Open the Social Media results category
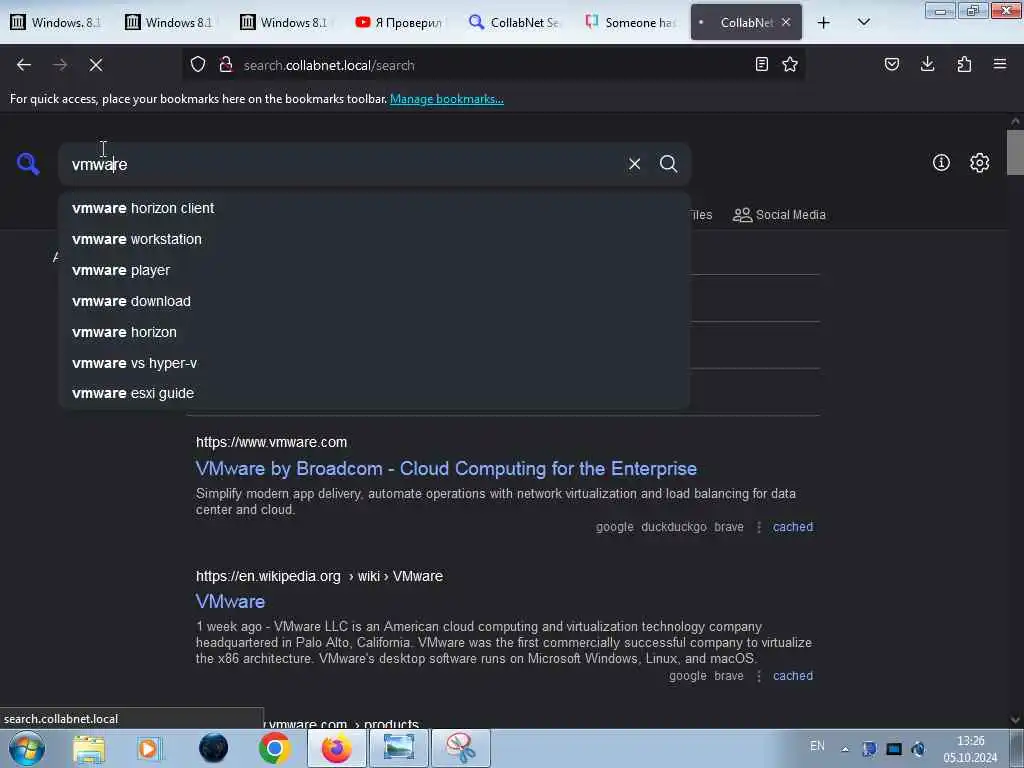Viewport: 1024px width, 768px height. point(779,215)
